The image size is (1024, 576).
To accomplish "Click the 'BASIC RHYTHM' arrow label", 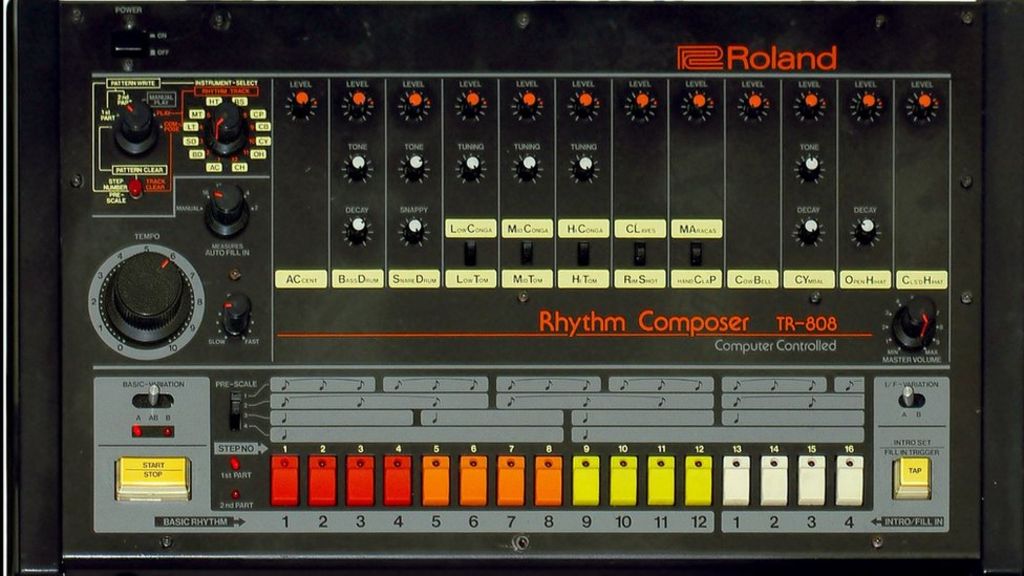I will click(200, 522).
